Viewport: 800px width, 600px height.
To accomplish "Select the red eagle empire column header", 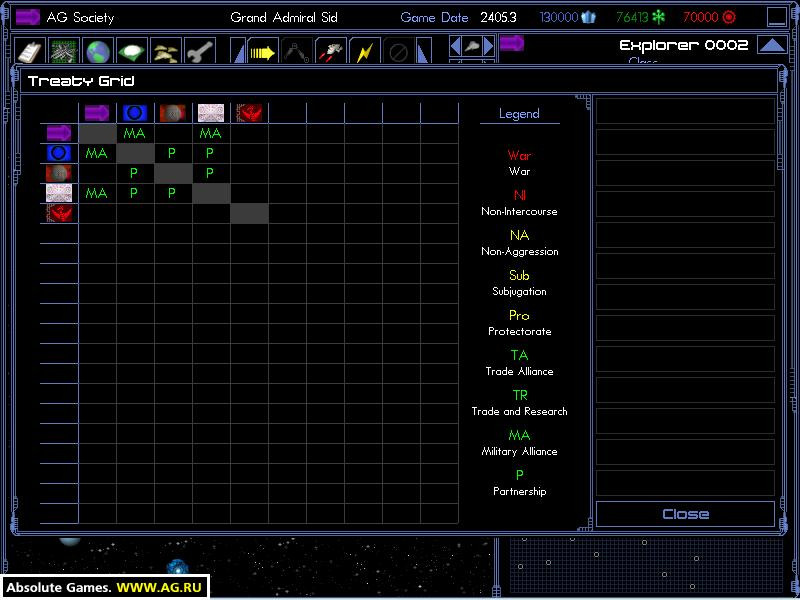I will [249, 113].
